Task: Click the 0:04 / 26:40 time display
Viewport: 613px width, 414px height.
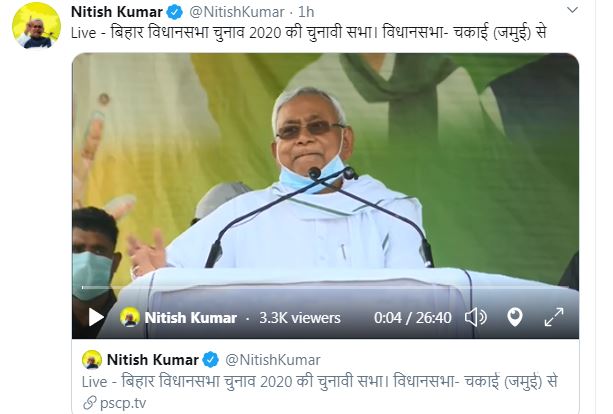Action: point(412,318)
